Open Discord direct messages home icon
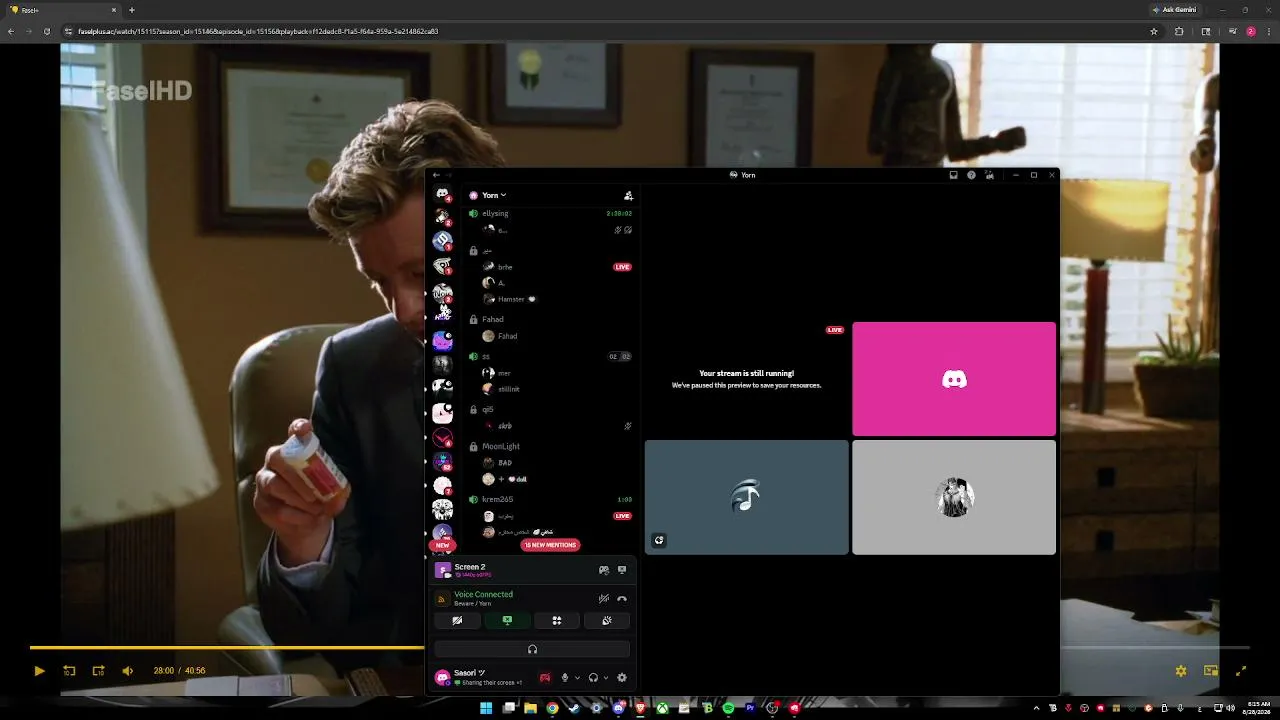Image resolution: width=1280 pixels, height=720 pixels. (442, 193)
